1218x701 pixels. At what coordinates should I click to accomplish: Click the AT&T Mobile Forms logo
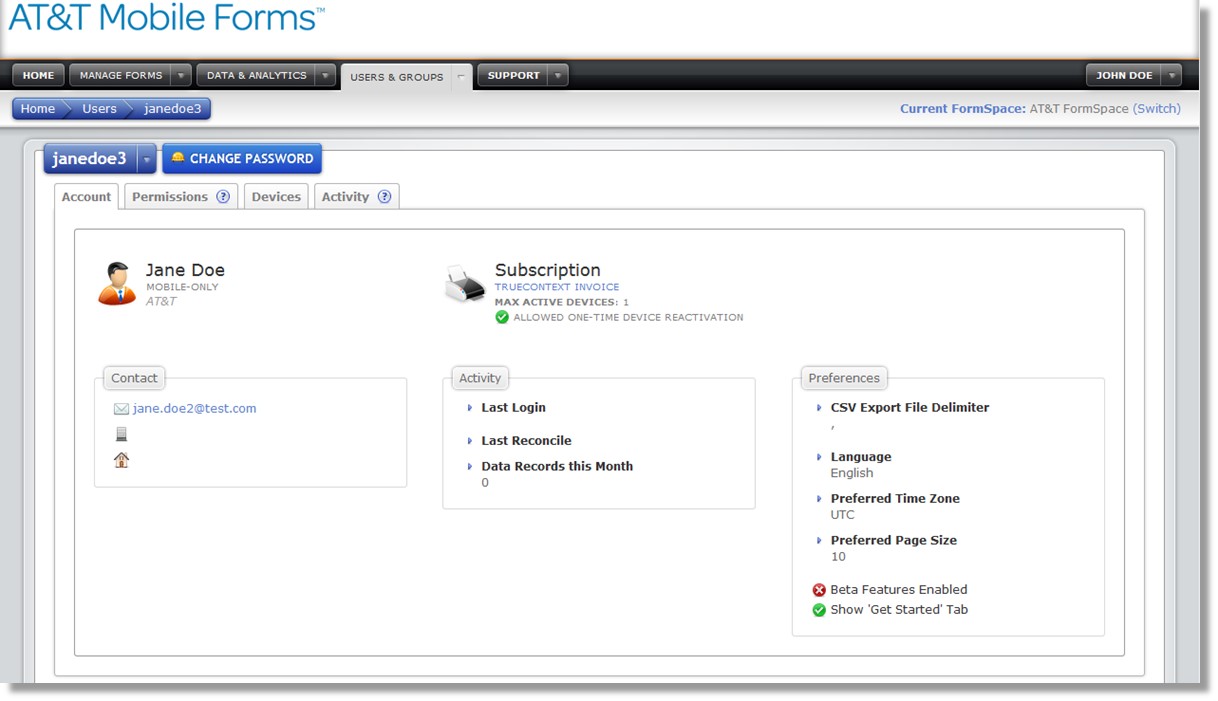coord(166,18)
